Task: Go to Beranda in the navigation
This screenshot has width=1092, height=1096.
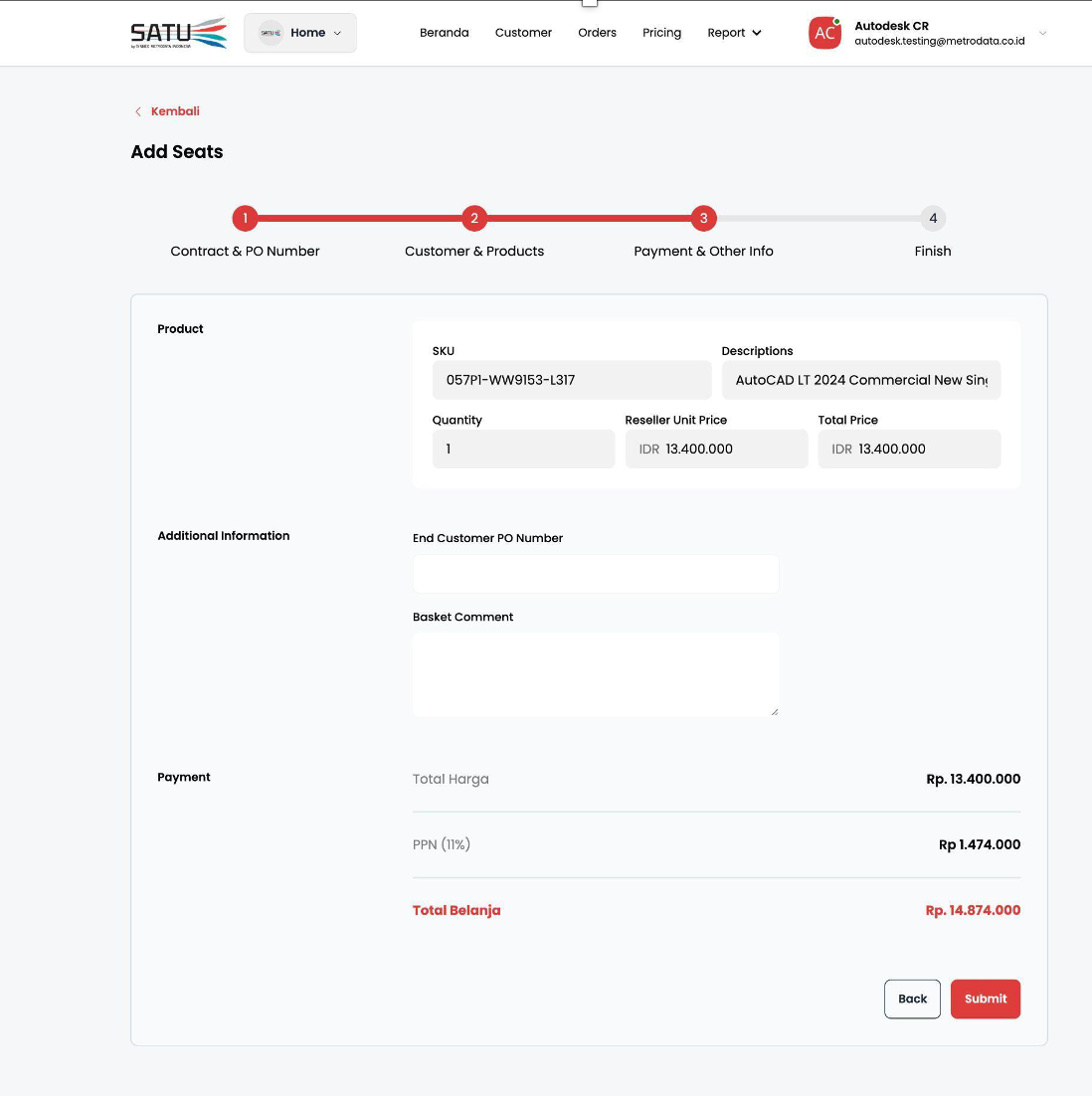Action: 444,33
